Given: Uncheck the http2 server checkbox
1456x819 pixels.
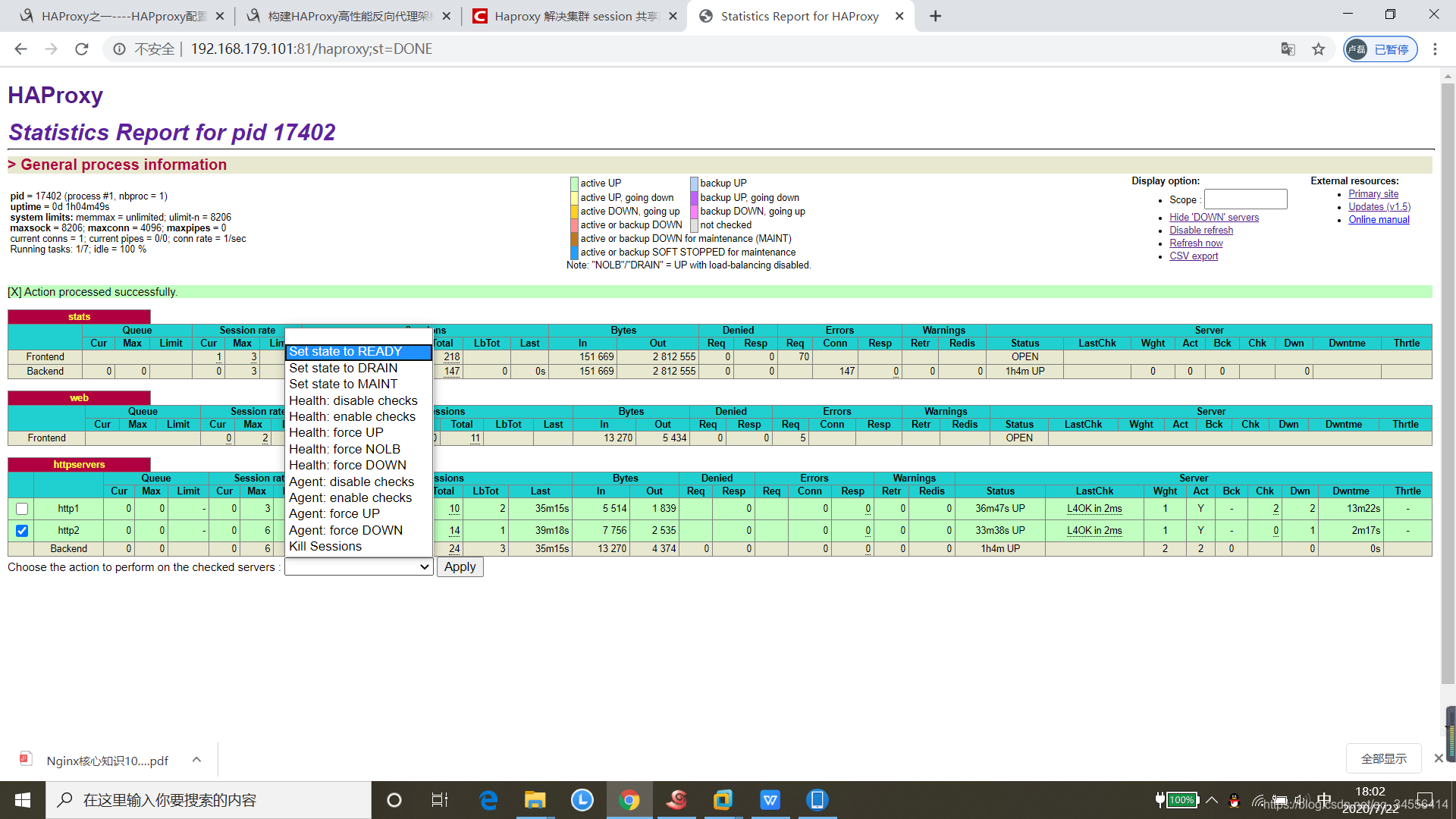Looking at the screenshot, I should [22, 531].
